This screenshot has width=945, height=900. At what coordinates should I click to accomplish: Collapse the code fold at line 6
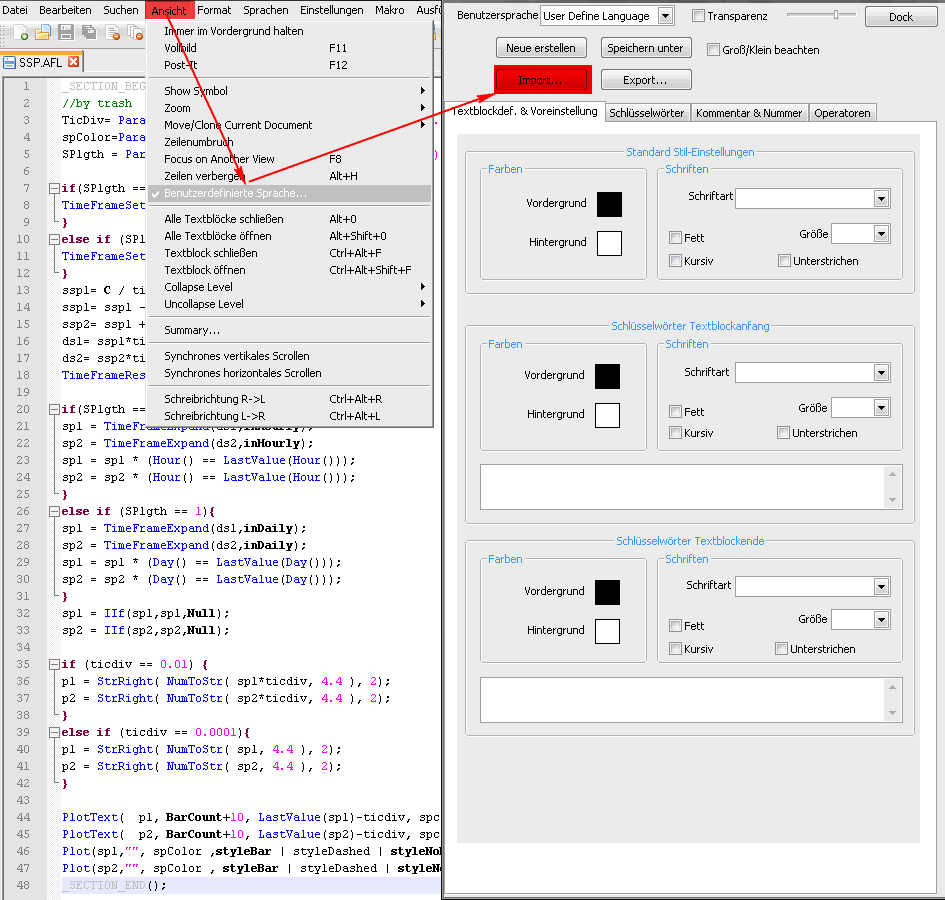(53, 188)
